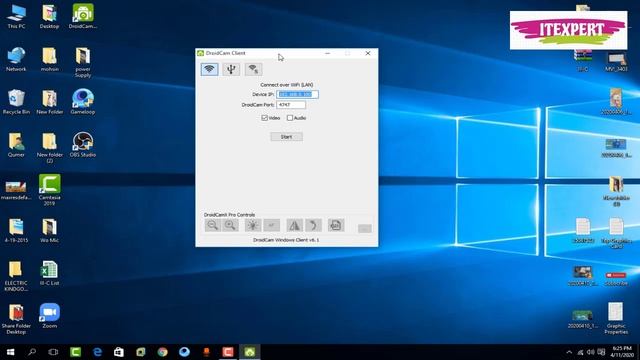
Task: Click the save JPG snapshot control icon
Action: coord(336,225)
